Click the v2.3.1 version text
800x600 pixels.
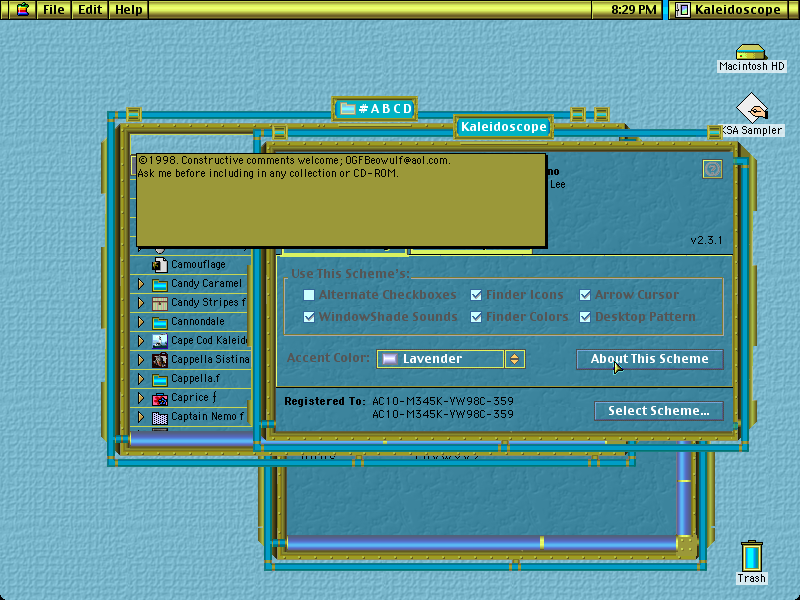(706, 240)
